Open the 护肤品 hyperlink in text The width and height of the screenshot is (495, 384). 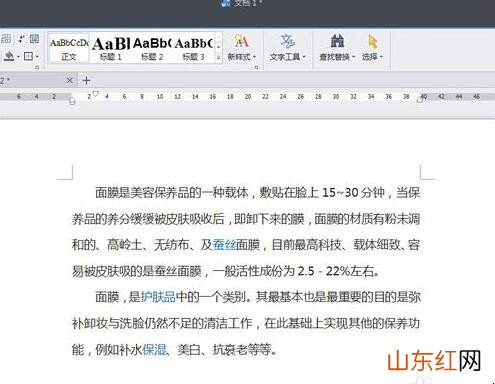click(x=158, y=297)
